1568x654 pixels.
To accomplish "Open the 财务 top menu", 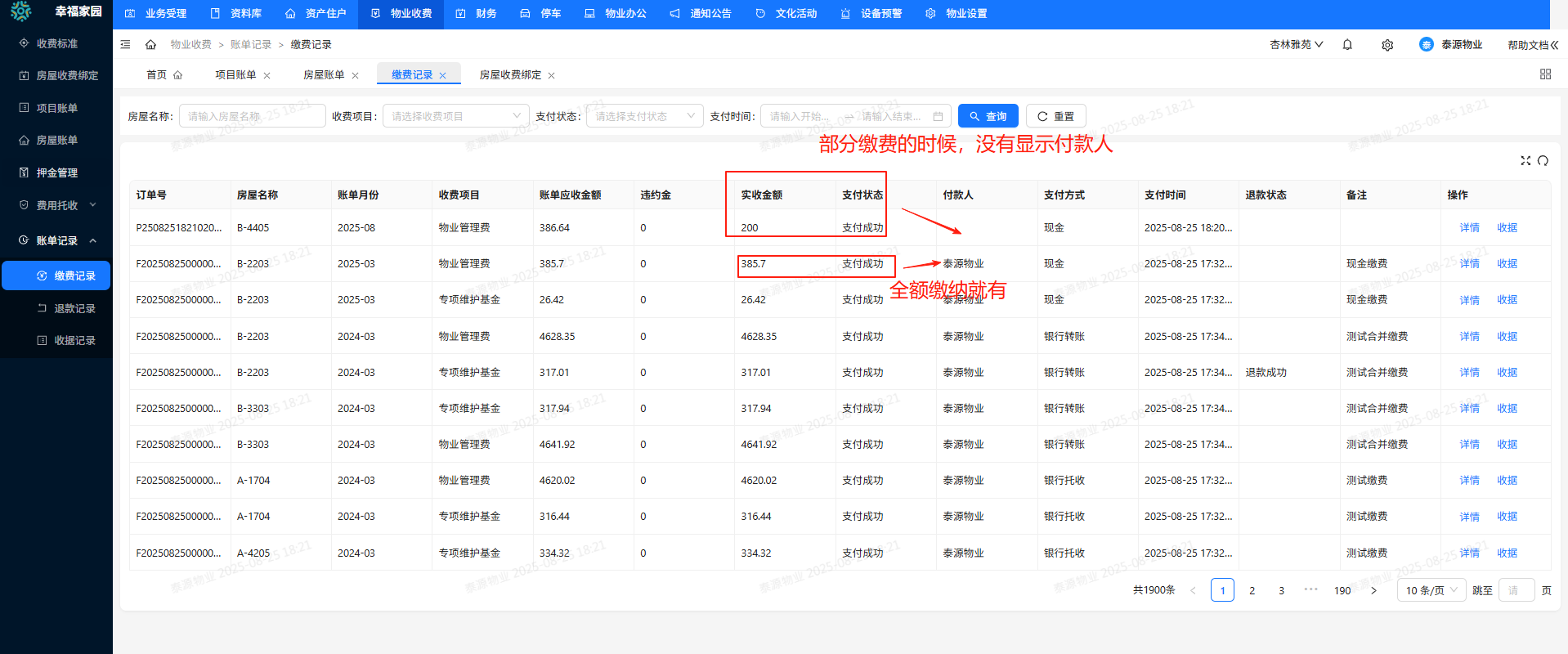I will coord(477,14).
